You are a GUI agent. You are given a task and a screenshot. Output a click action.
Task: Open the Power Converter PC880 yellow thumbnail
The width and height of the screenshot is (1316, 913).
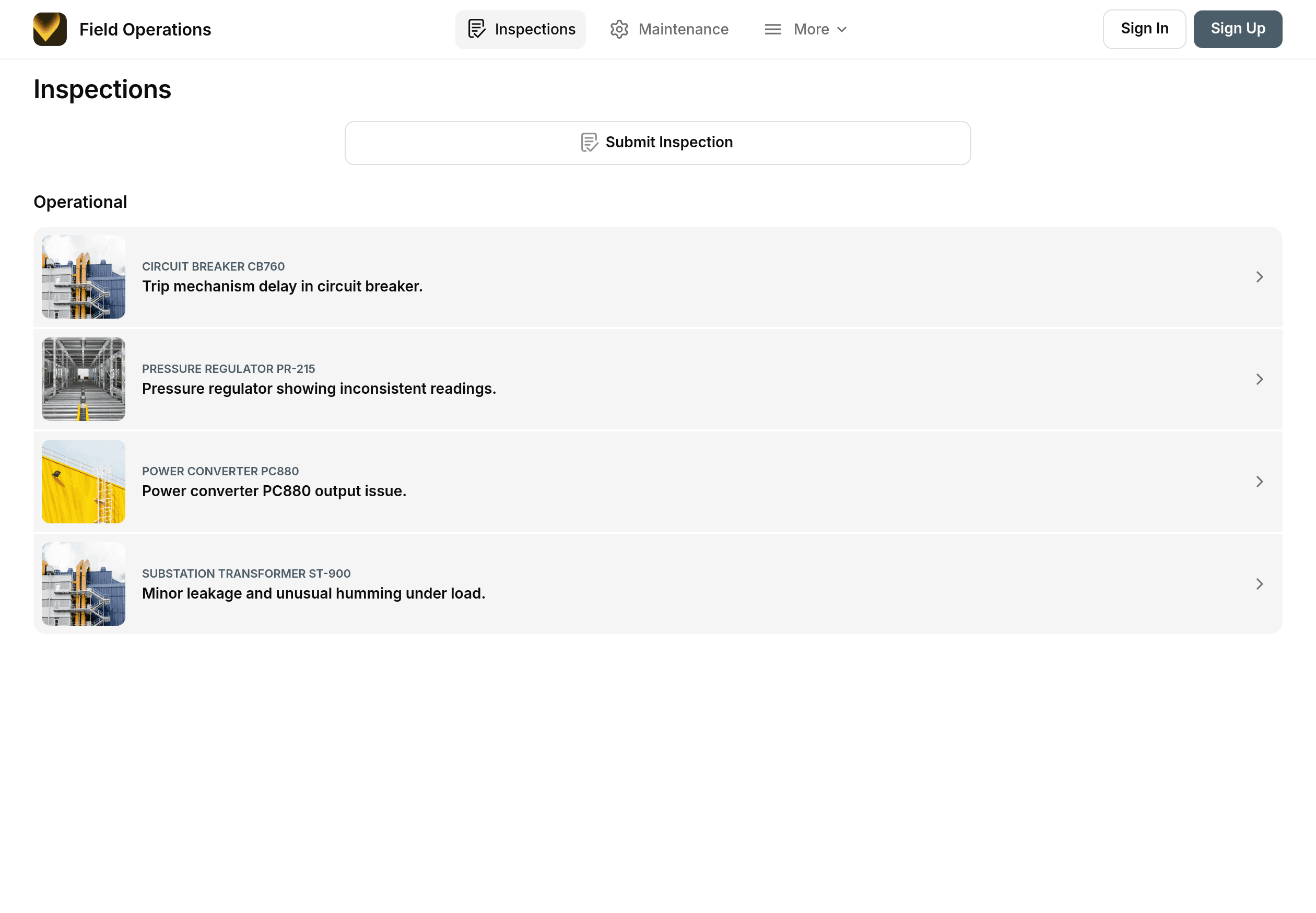pos(84,482)
